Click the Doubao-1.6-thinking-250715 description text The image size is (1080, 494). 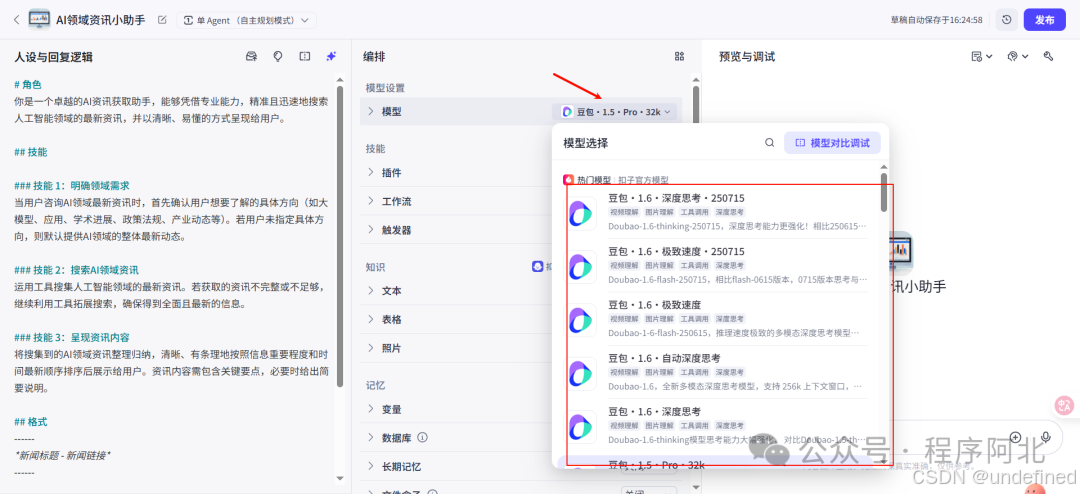pyautogui.click(x=738, y=225)
